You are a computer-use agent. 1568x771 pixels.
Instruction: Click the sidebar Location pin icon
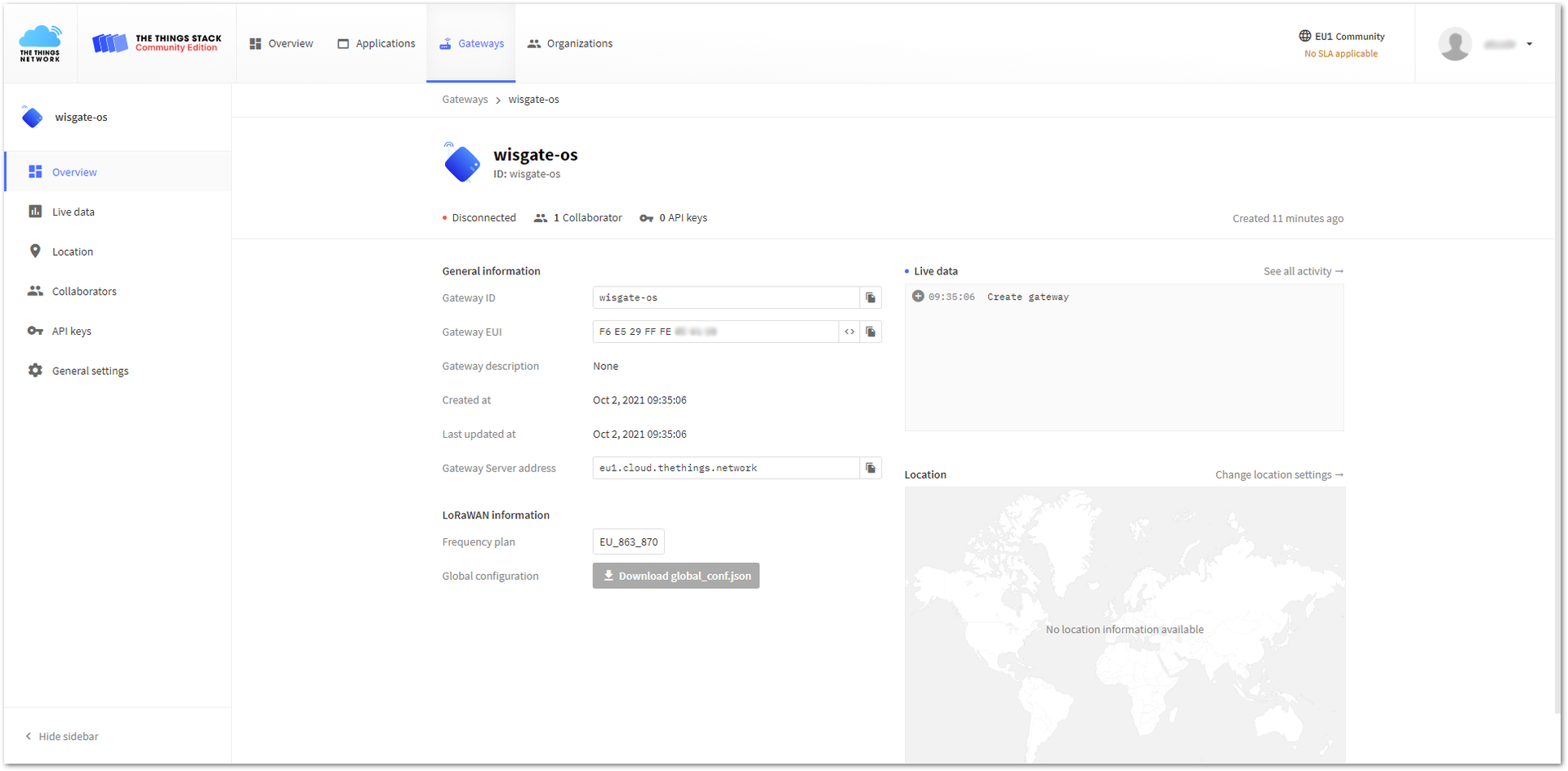click(x=35, y=251)
